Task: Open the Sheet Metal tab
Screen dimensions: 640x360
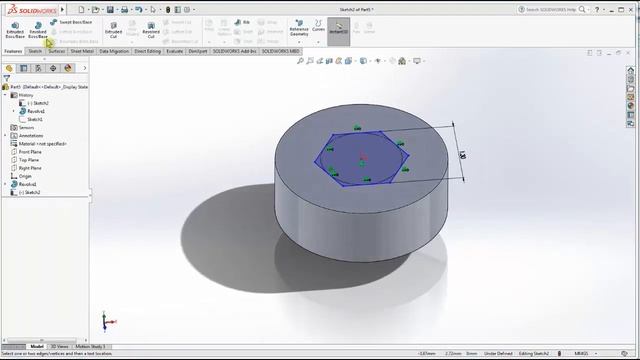Action: [82, 51]
